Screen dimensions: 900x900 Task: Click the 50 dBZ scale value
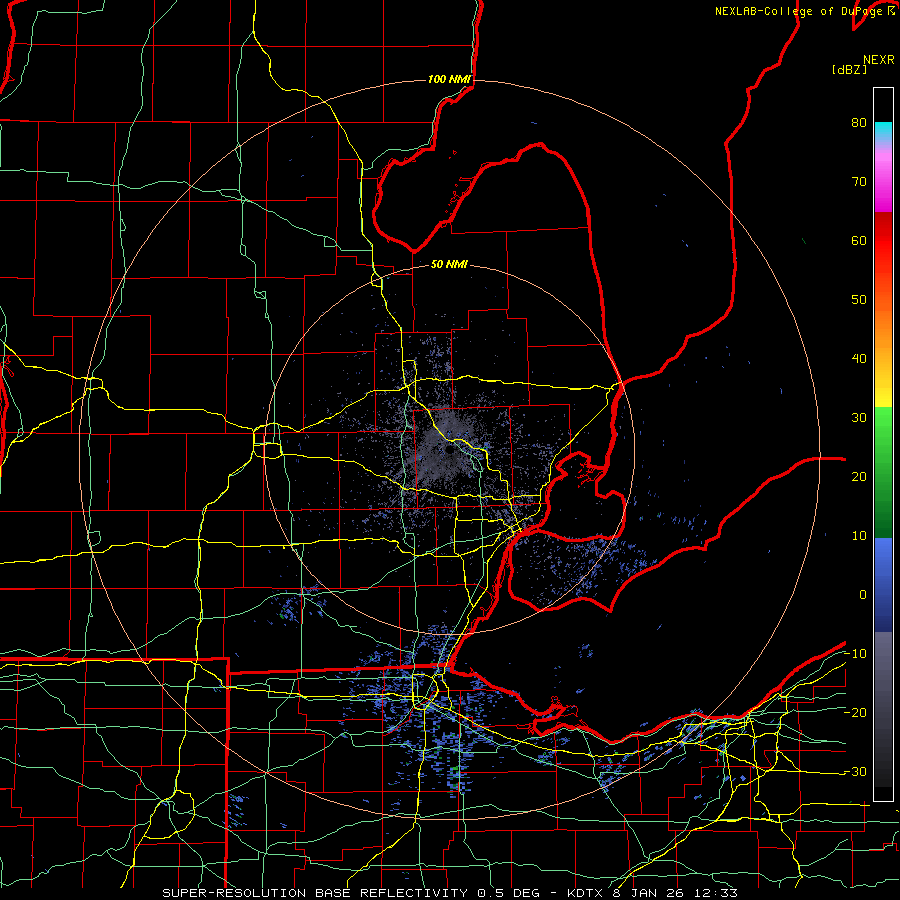click(x=859, y=300)
